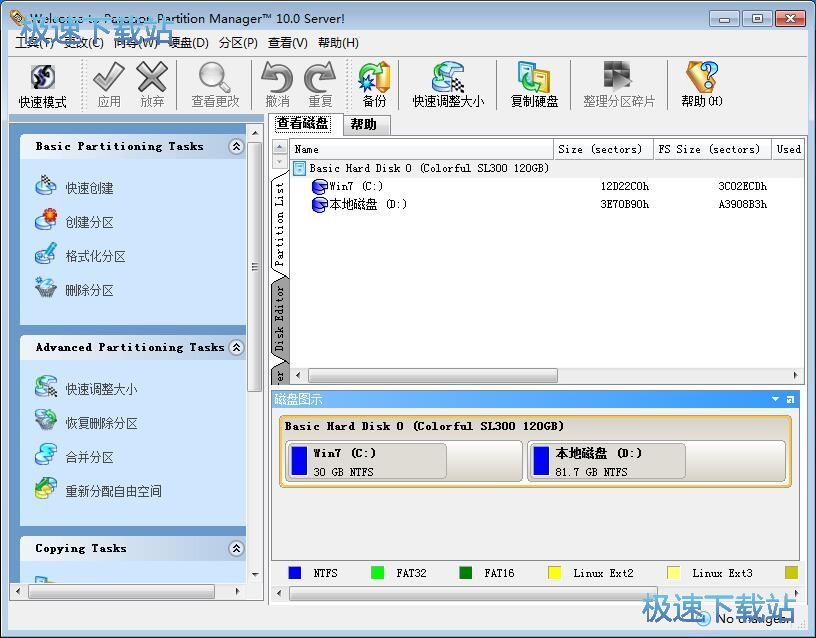The width and height of the screenshot is (816, 638).
Task: Click the A3908B3h FS size value
Action: click(x=743, y=204)
